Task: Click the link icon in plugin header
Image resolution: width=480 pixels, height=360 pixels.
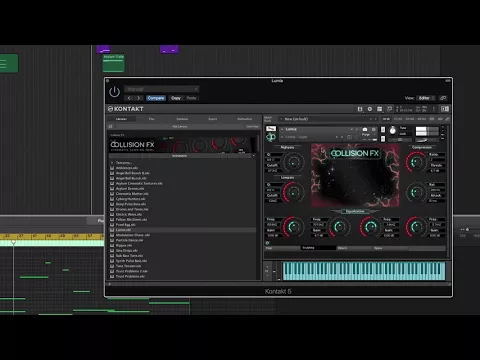Action: coord(443,98)
